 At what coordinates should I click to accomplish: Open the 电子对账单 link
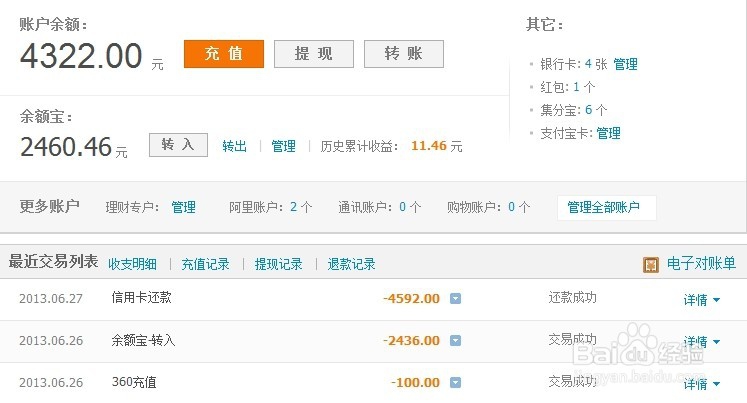701,263
